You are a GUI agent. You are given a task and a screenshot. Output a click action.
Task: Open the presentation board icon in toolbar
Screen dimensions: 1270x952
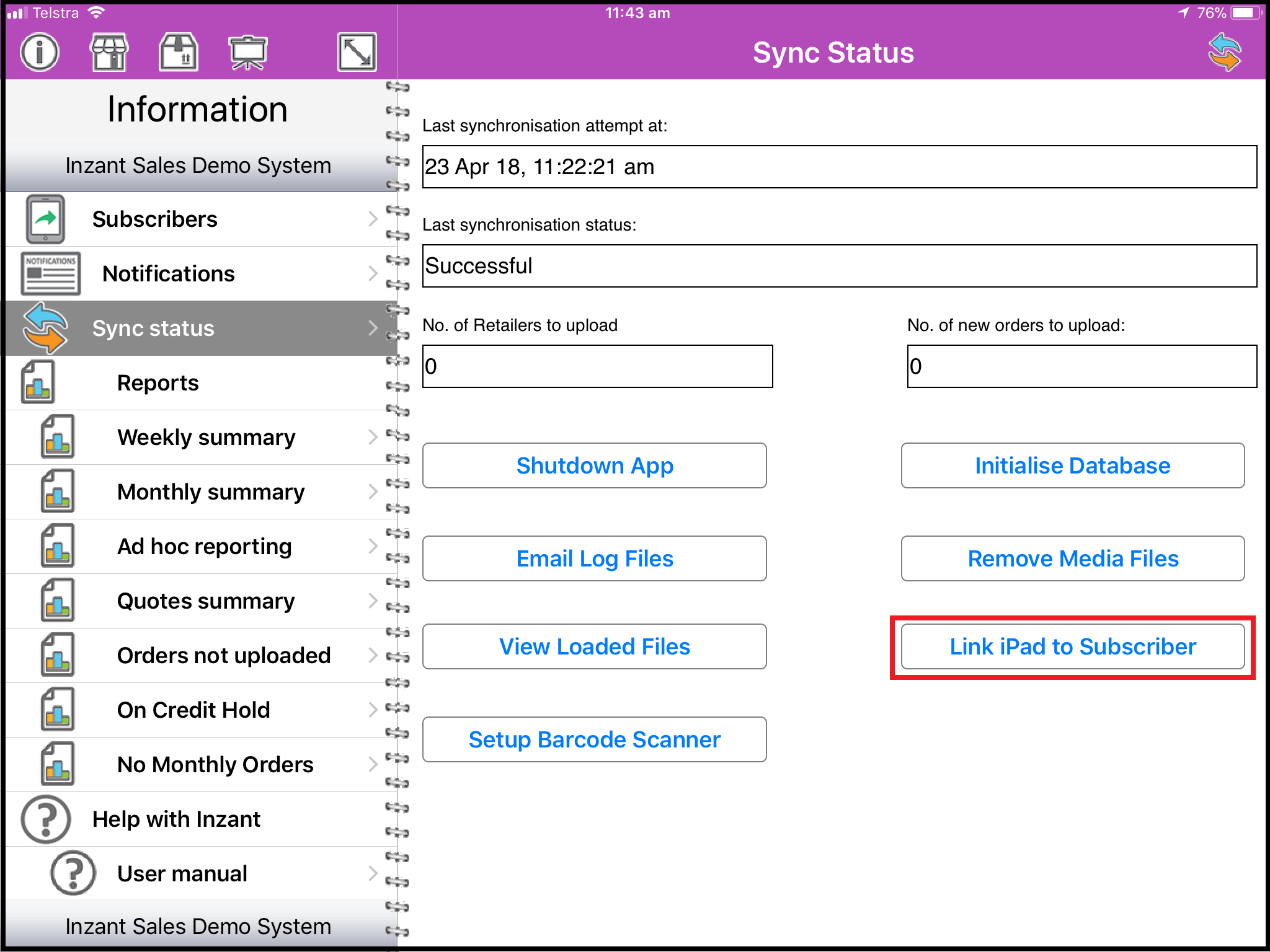[247, 52]
